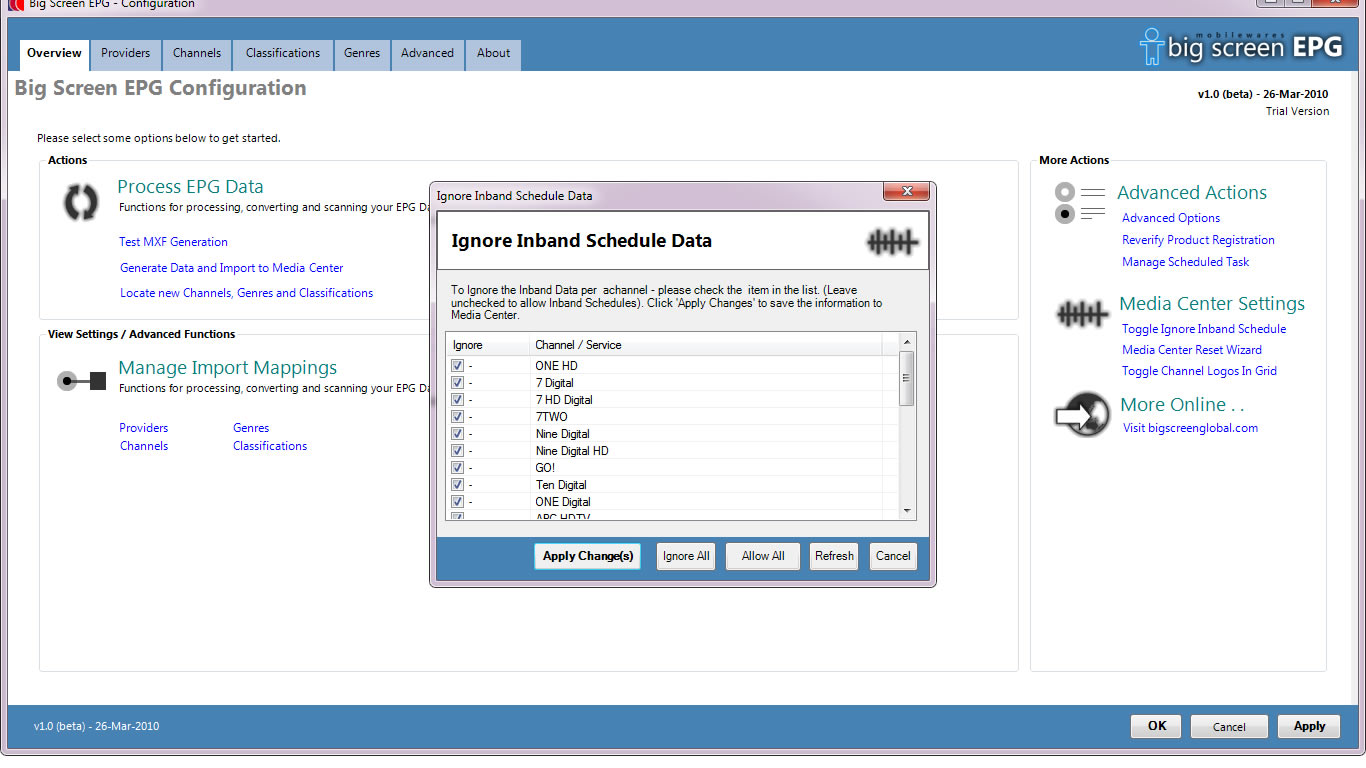Click the fence icon in dialog header
Screen dimensions: 1366x768
892,241
